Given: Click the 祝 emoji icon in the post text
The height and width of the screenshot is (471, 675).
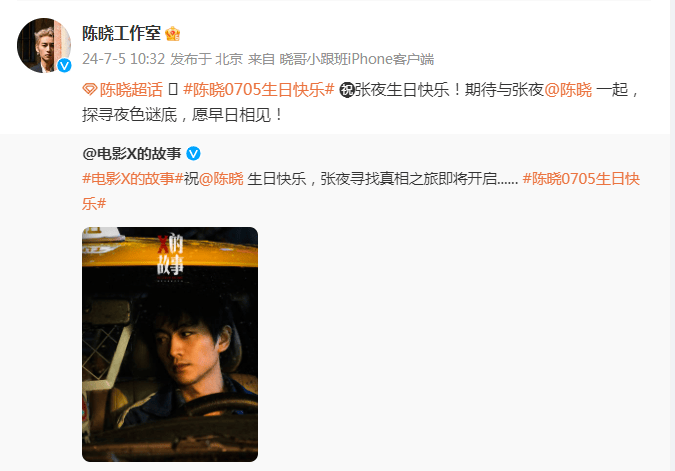Looking at the screenshot, I should pyautogui.click(x=347, y=90).
